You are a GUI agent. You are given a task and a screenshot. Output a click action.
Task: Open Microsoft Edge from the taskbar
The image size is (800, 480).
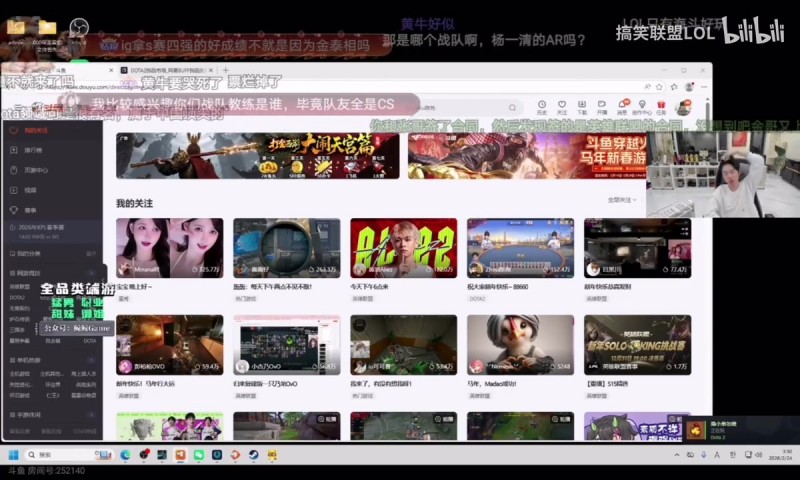pos(125,454)
